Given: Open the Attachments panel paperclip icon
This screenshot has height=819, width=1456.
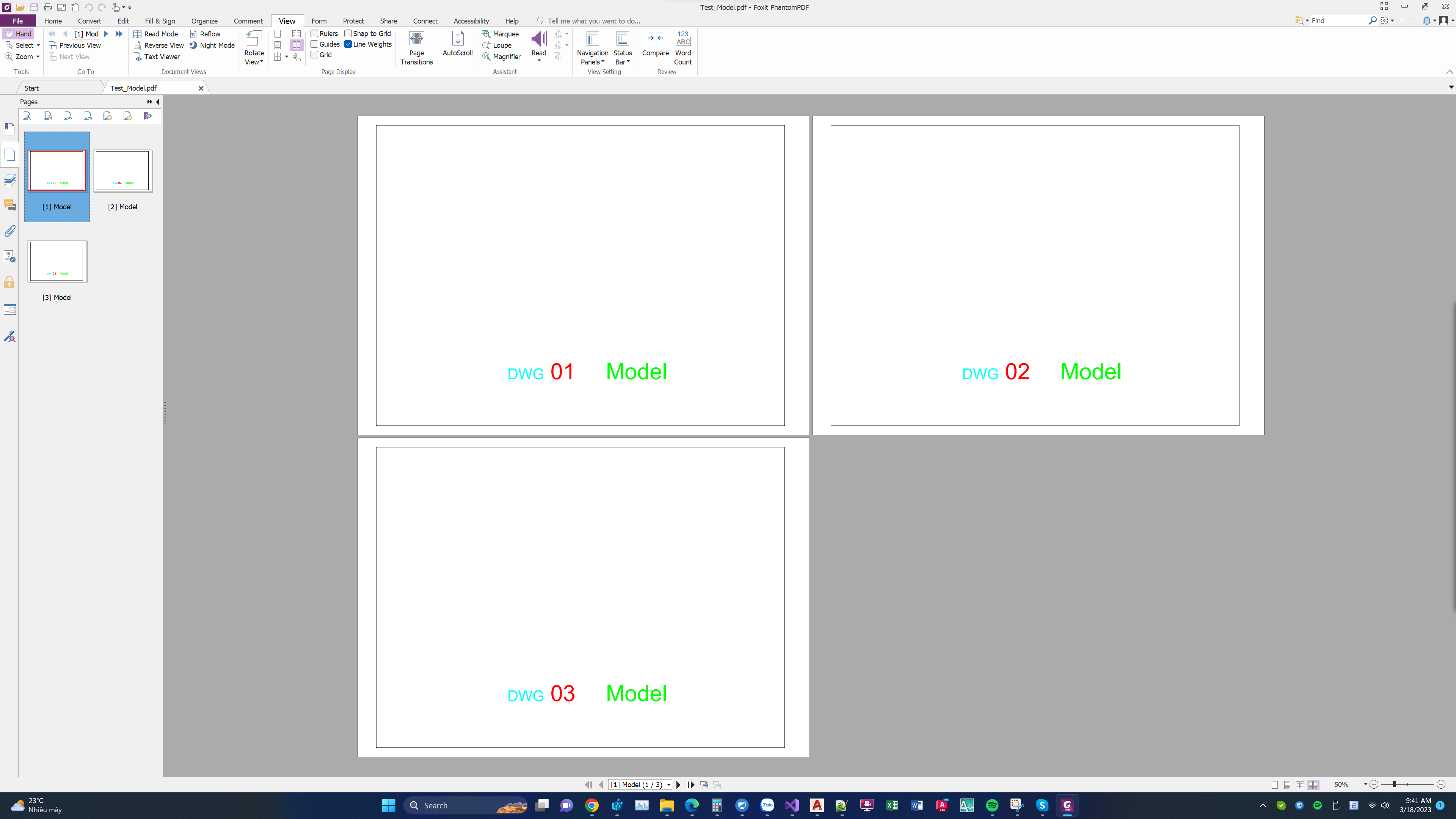Looking at the screenshot, I should point(9,231).
